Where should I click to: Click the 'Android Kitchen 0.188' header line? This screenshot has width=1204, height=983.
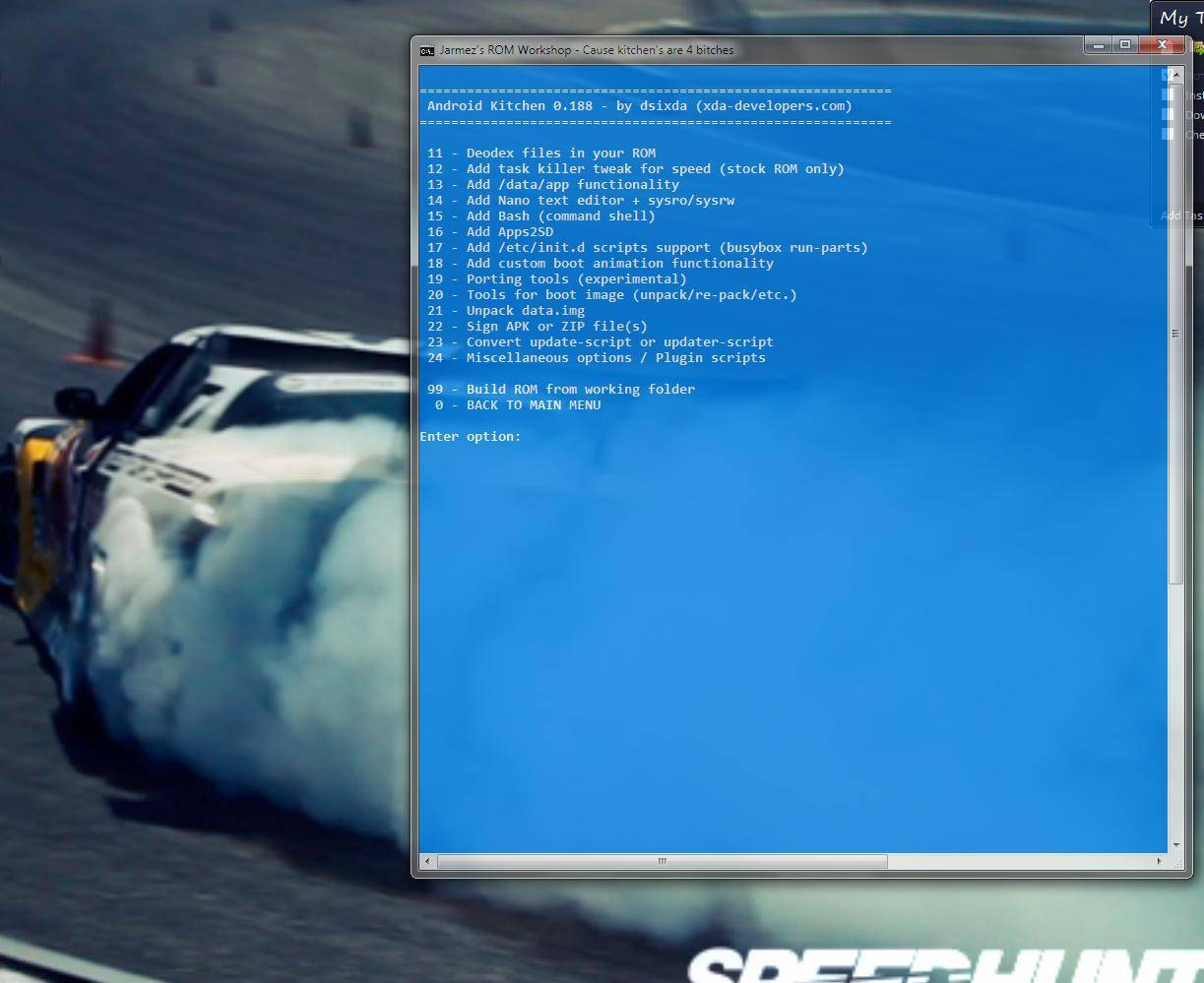[640, 105]
